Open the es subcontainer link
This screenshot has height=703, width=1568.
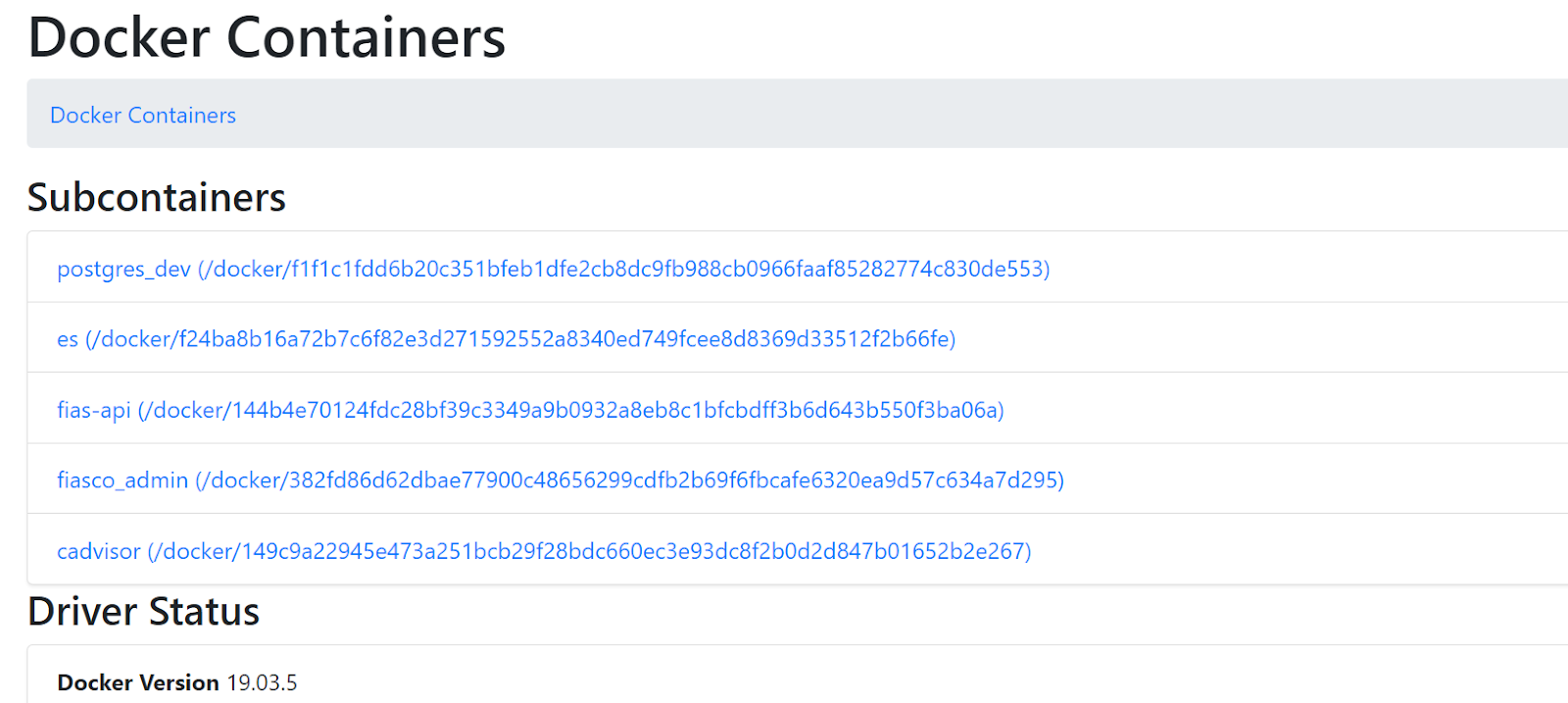pyautogui.click(x=67, y=339)
